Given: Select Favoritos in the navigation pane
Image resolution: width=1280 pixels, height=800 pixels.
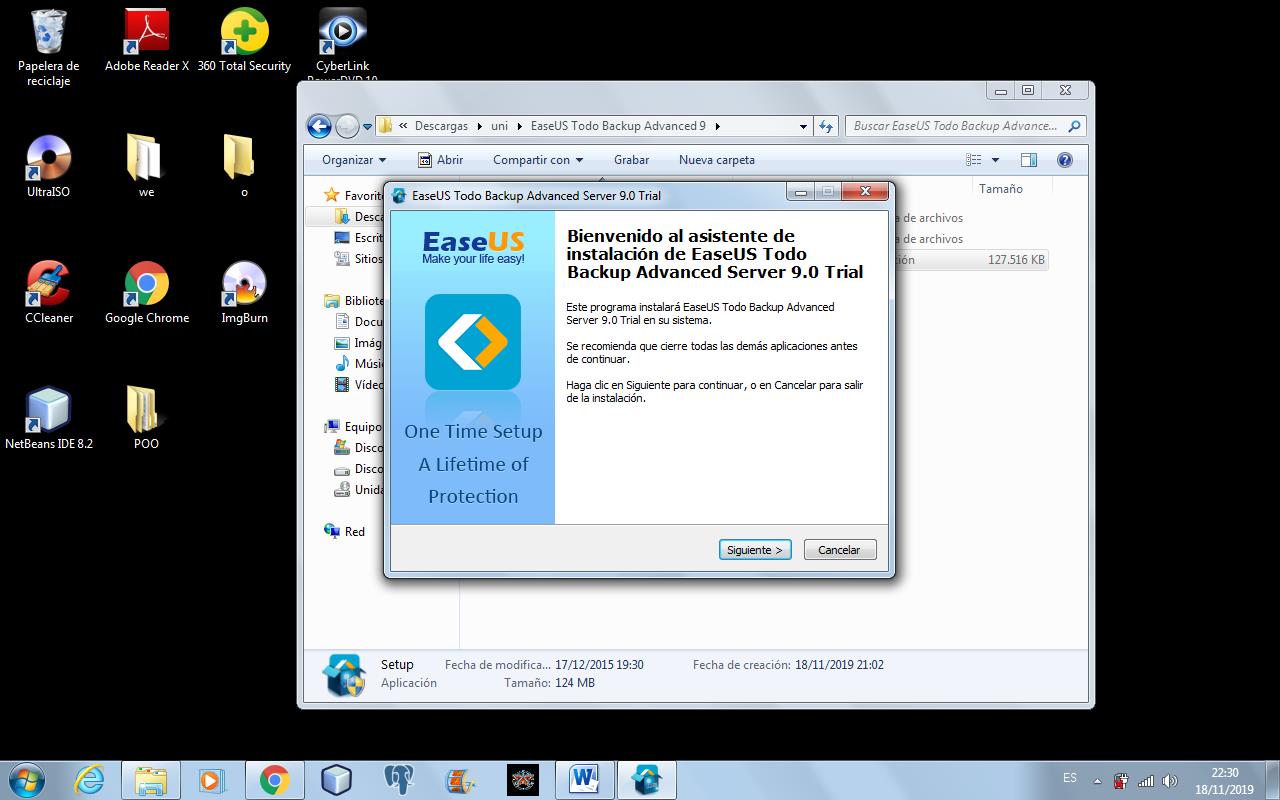Looking at the screenshot, I should (x=354, y=196).
